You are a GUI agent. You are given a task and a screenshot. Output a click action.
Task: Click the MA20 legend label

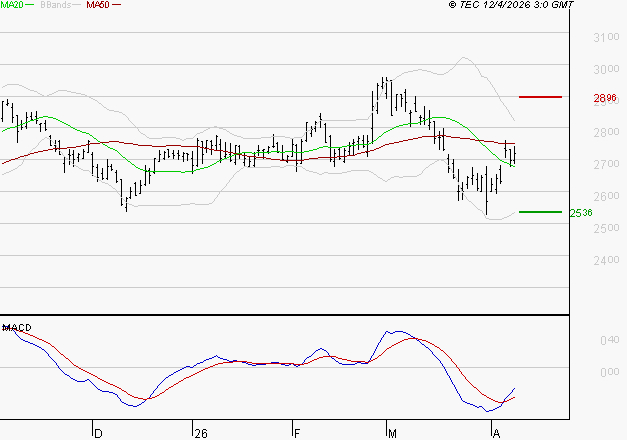[13, 6]
